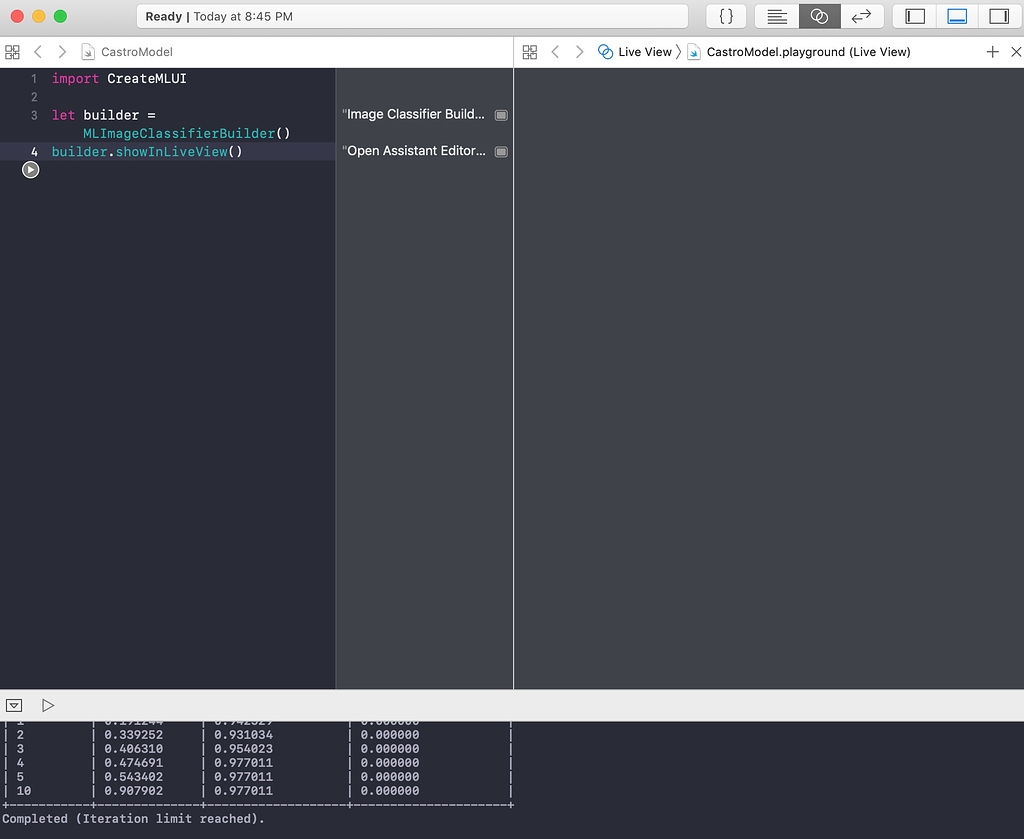Hide the Debug area bottom panel
This screenshot has width=1024, height=839.
[957, 16]
